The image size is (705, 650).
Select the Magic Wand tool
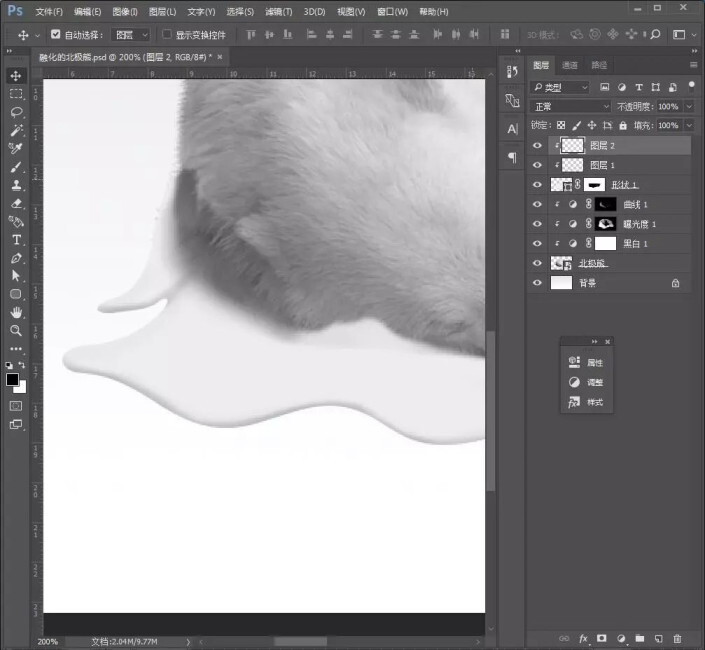coord(16,130)
